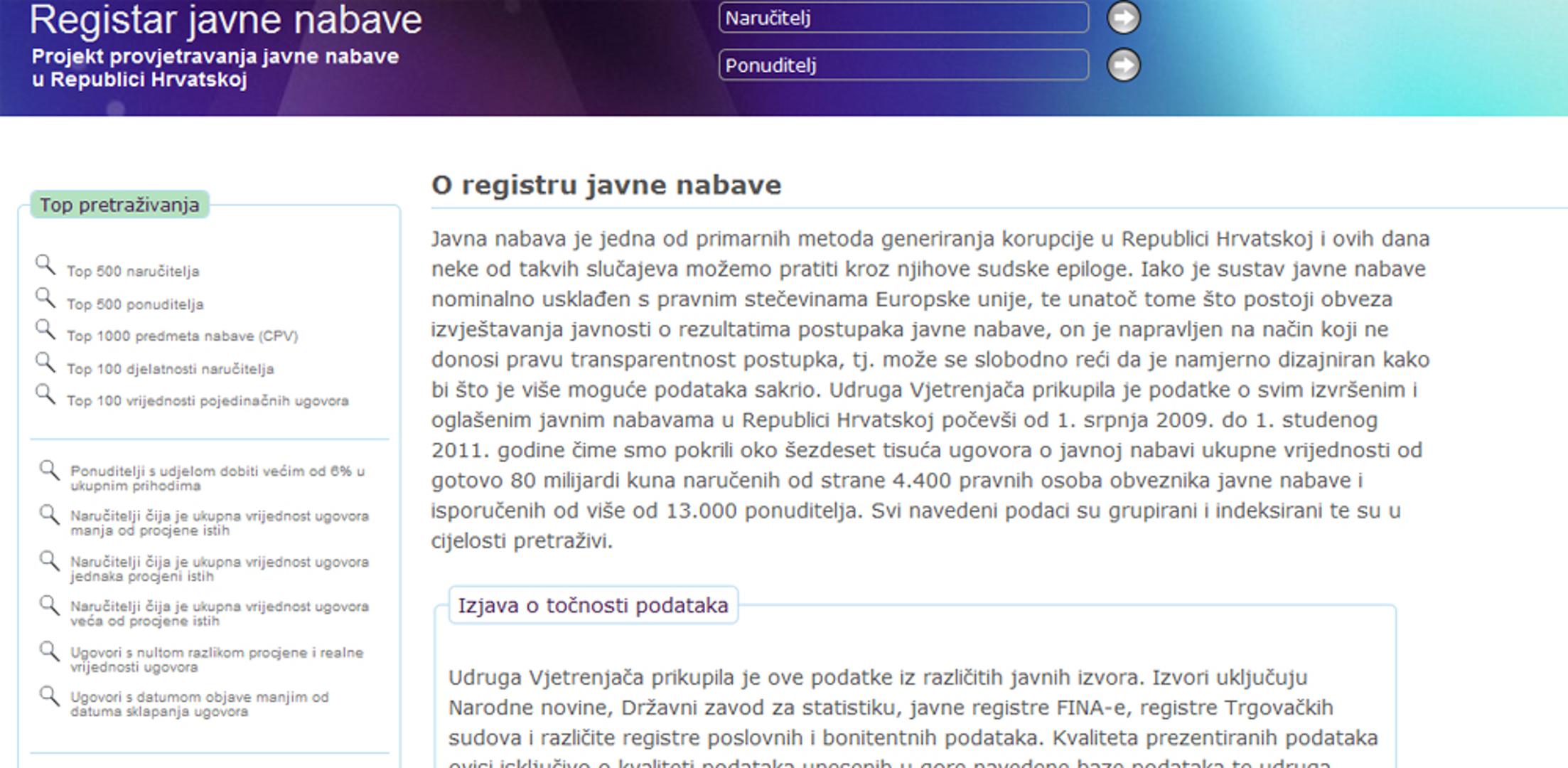Open Top 500 naručitelja link
This screenshot has width=1568, height=768.
(x=133, y=272)
